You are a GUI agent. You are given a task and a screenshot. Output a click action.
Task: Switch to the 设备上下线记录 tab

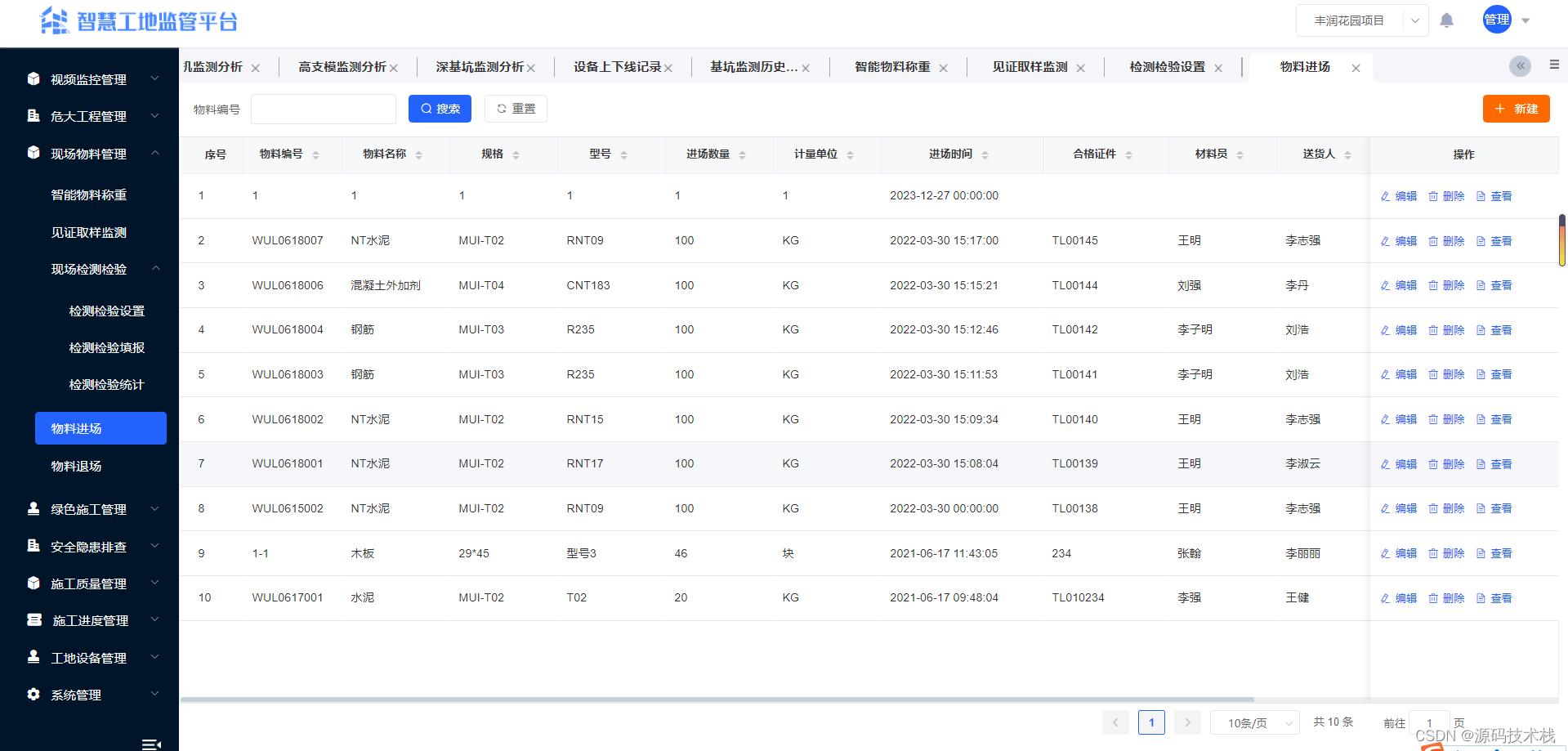pyautogui.click(x=617, y=67)
